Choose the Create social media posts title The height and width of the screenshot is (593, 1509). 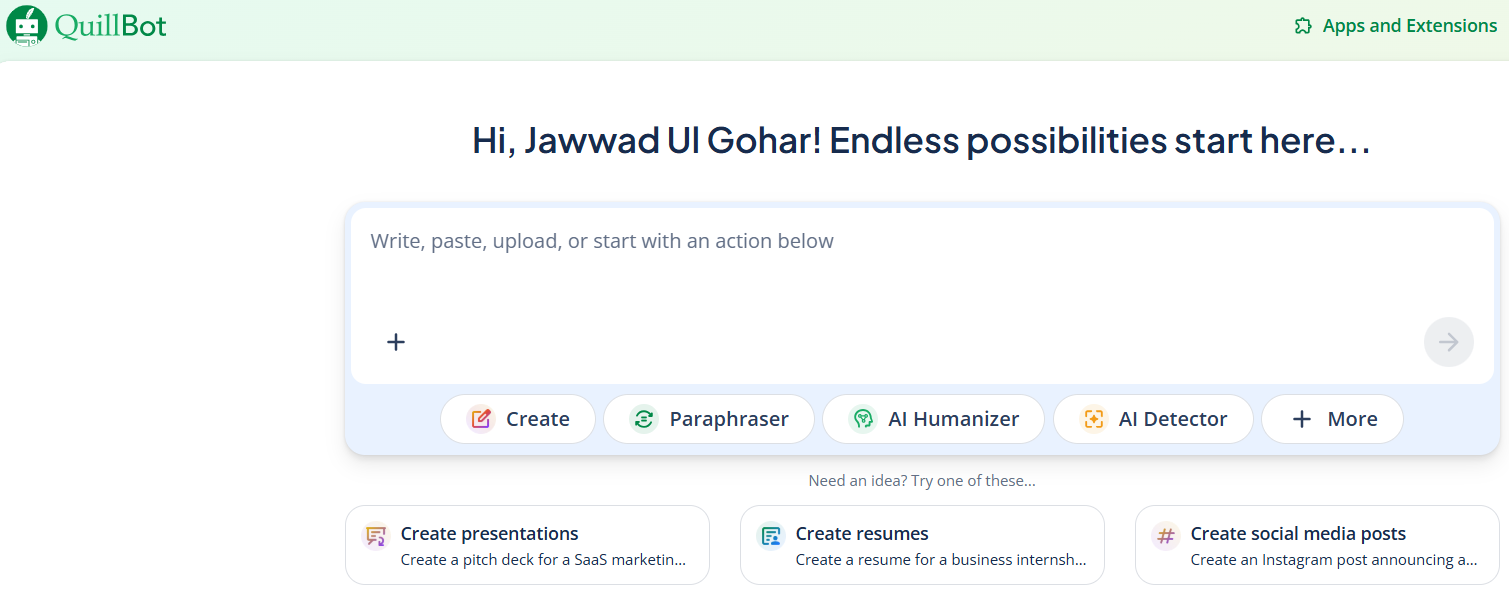[x=1298, y=534]
